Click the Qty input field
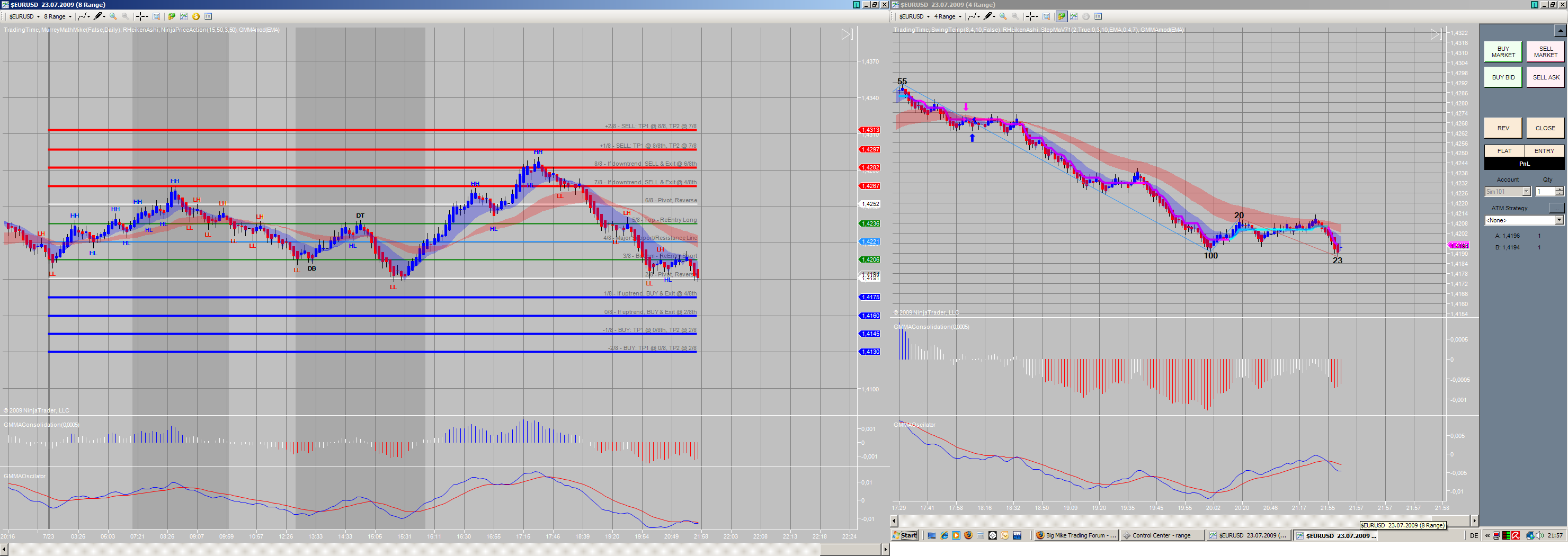 [1545, 192]
